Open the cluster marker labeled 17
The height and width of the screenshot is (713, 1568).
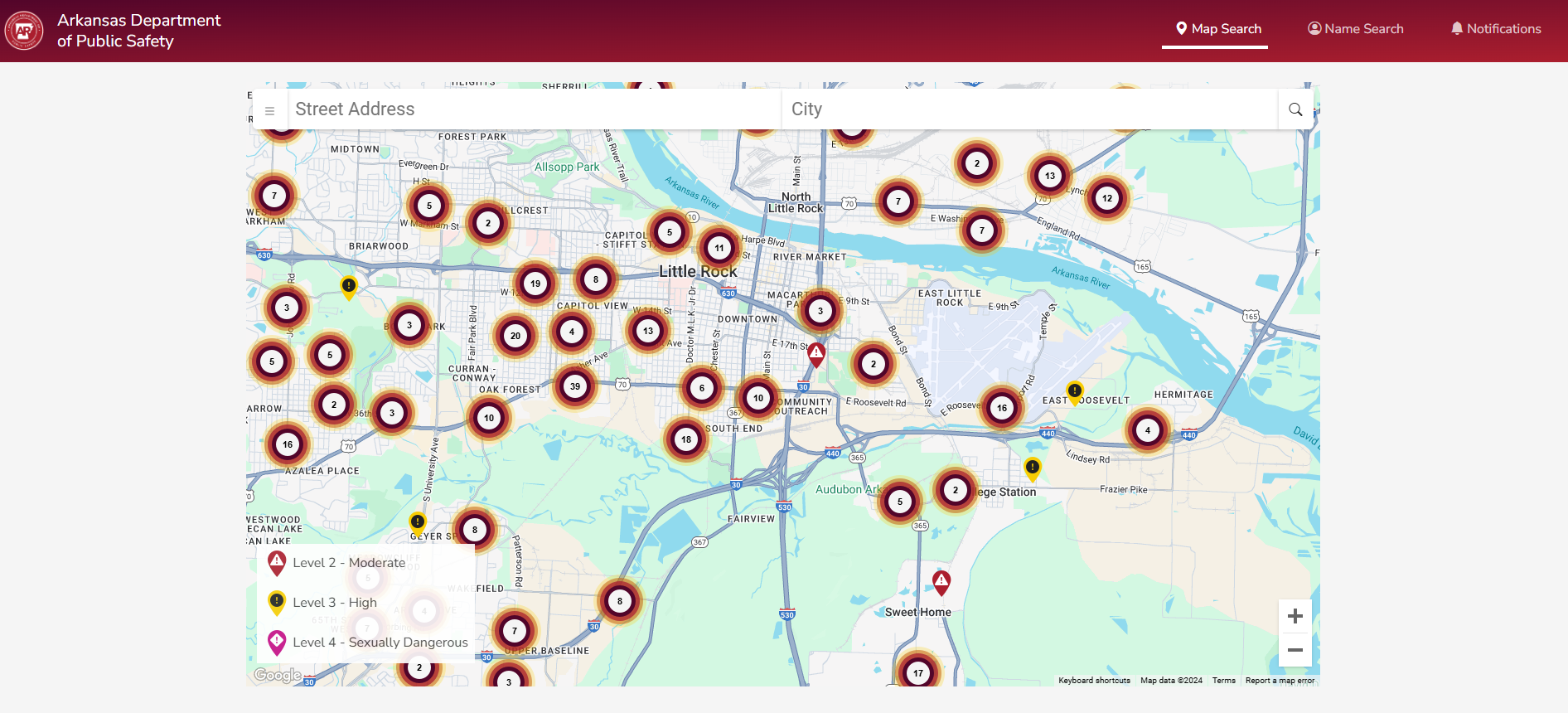click(917, 672)
